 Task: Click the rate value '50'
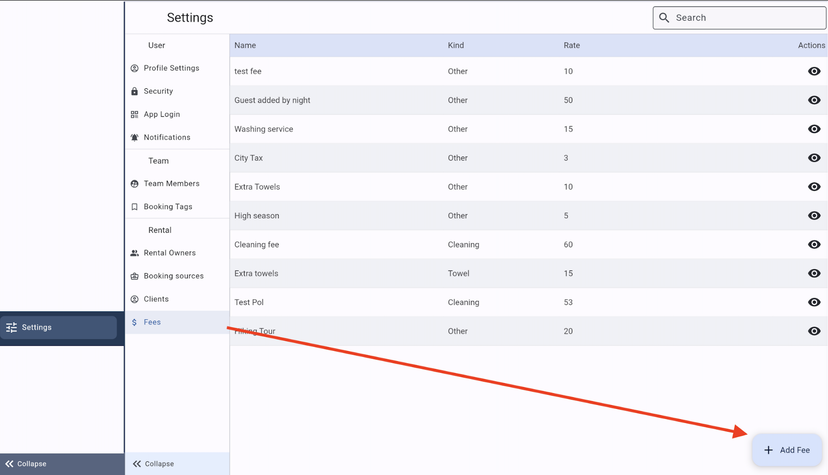coord(568,100)
